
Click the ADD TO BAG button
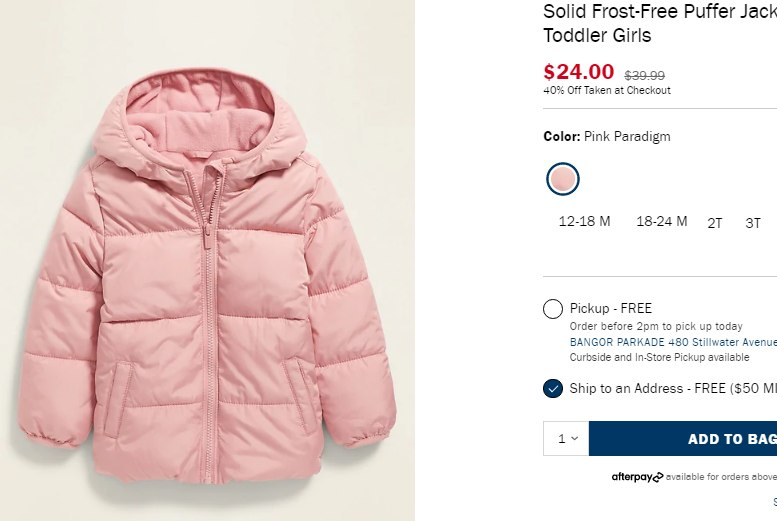(690, 438)
